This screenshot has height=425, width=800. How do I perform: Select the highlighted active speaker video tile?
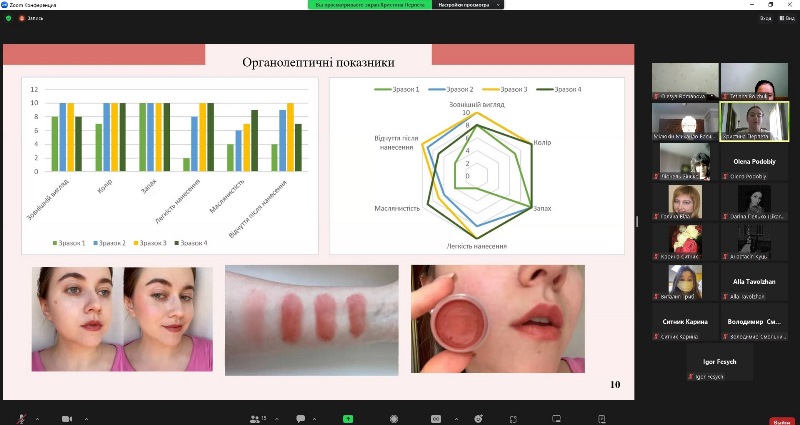click(x=754, y=121)
